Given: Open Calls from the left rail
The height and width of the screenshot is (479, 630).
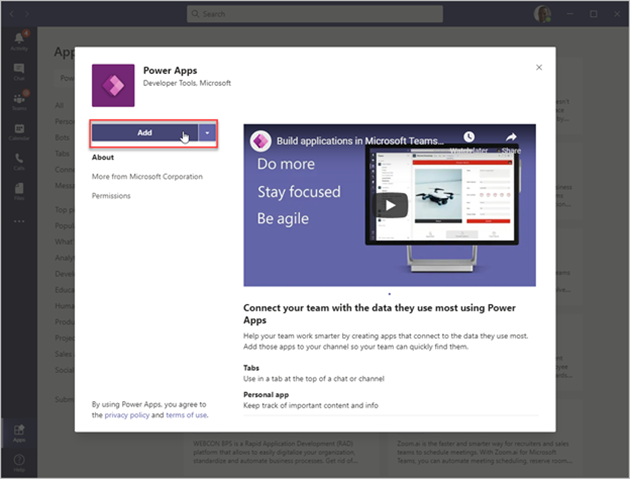Looking at the screenshot, I should 19,161.
